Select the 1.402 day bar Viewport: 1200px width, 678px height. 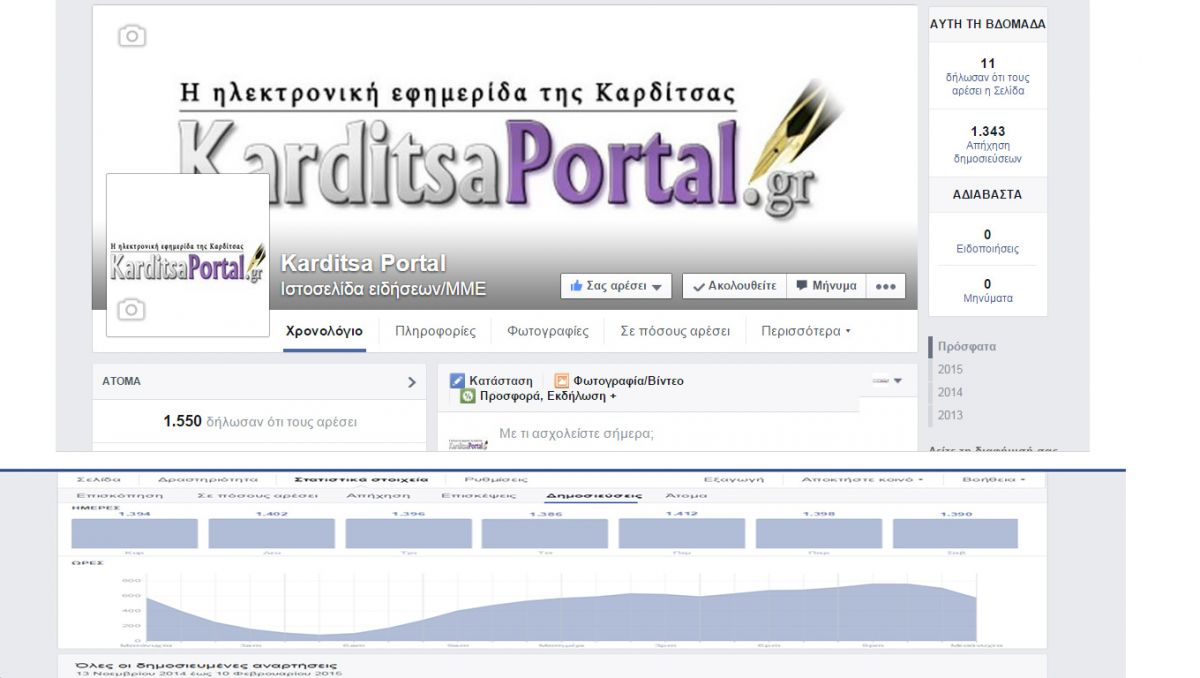271,533
